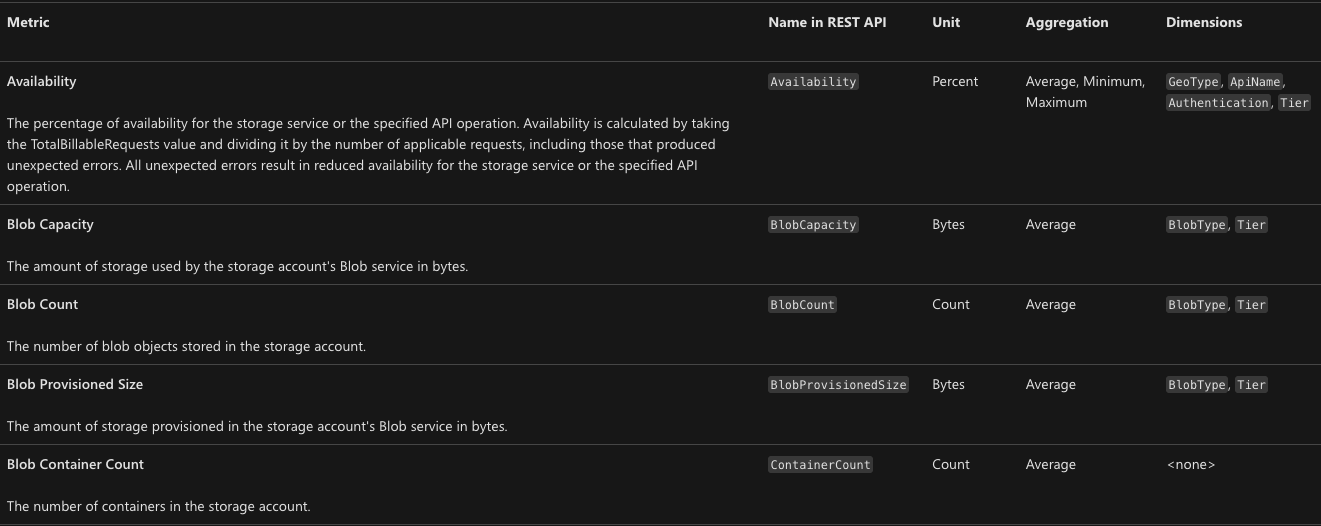
Task: Select the "Dimensions" column header
Action: tap(1203, 22)
